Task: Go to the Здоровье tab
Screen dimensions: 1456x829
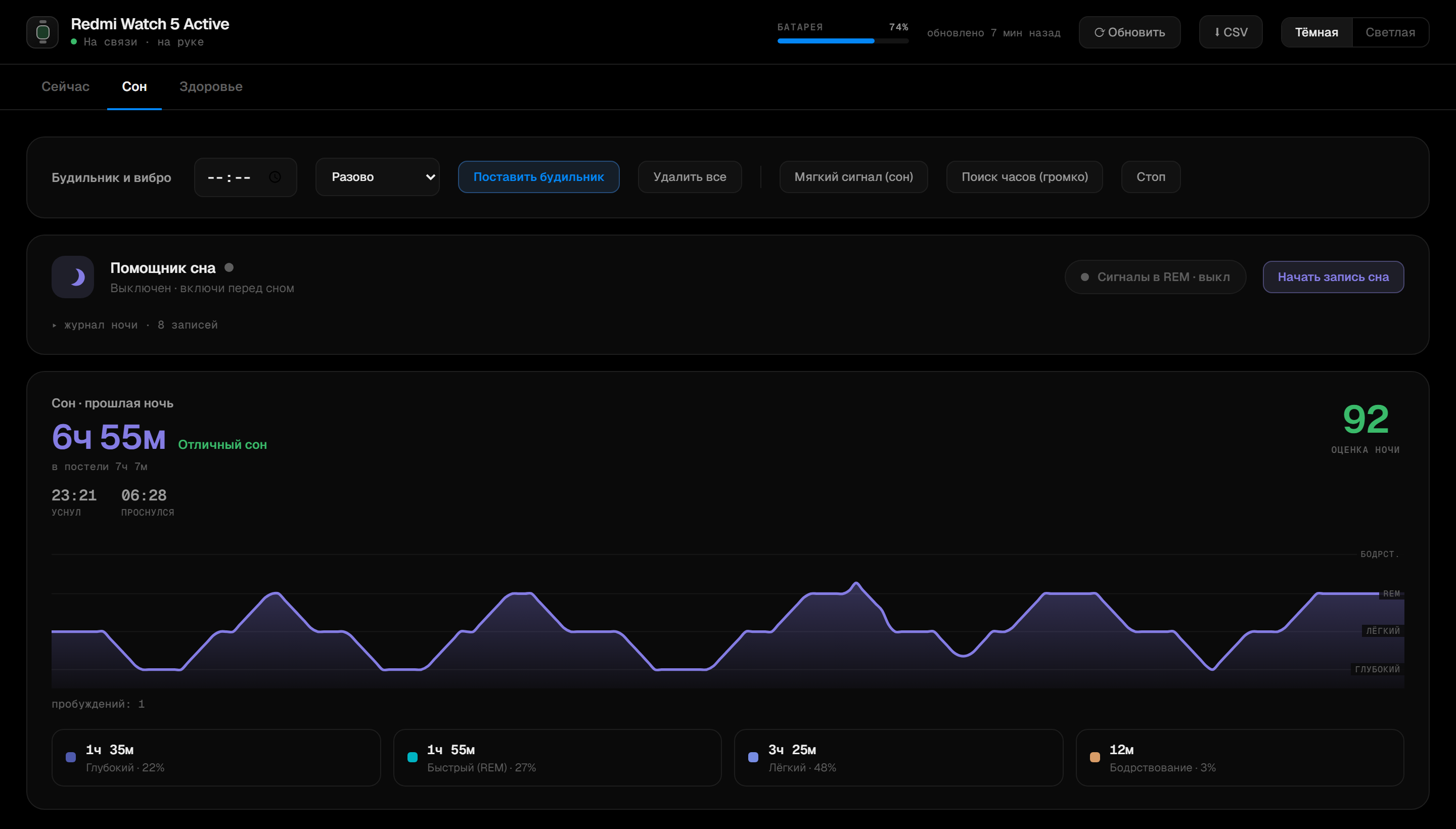Action: click(211, 86)
